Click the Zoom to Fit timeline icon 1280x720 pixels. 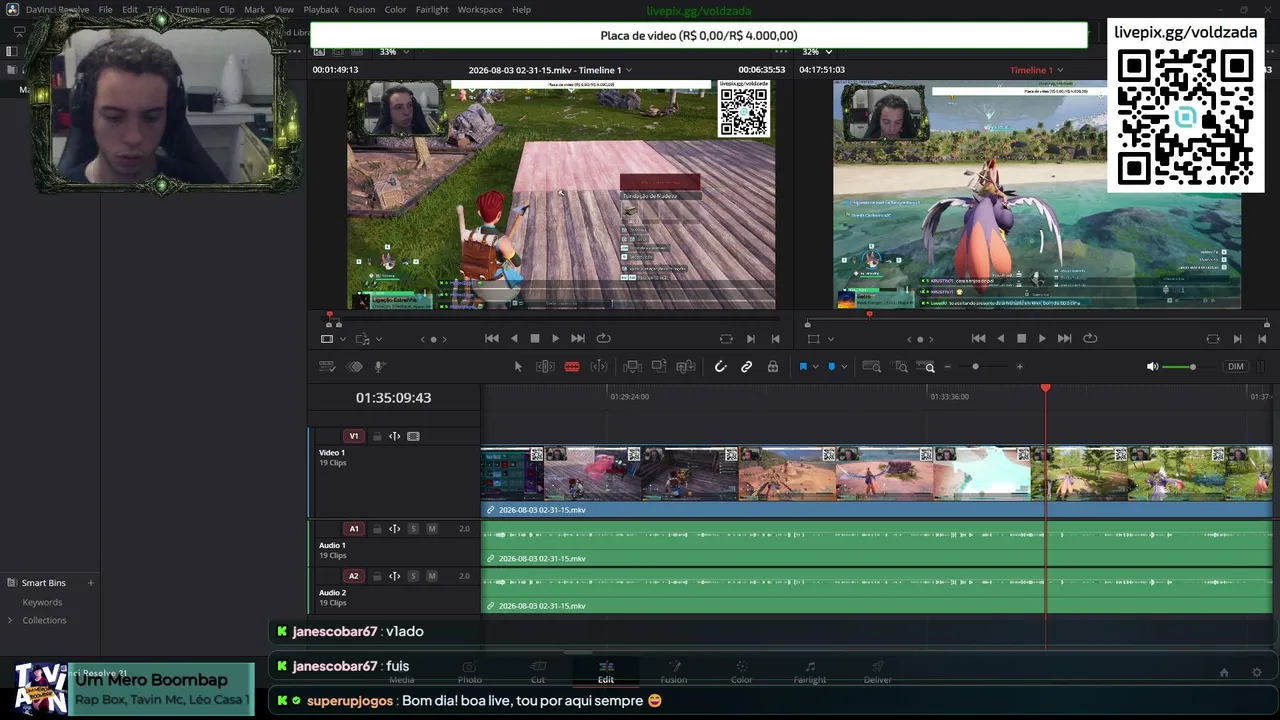(x=871, y=367)
